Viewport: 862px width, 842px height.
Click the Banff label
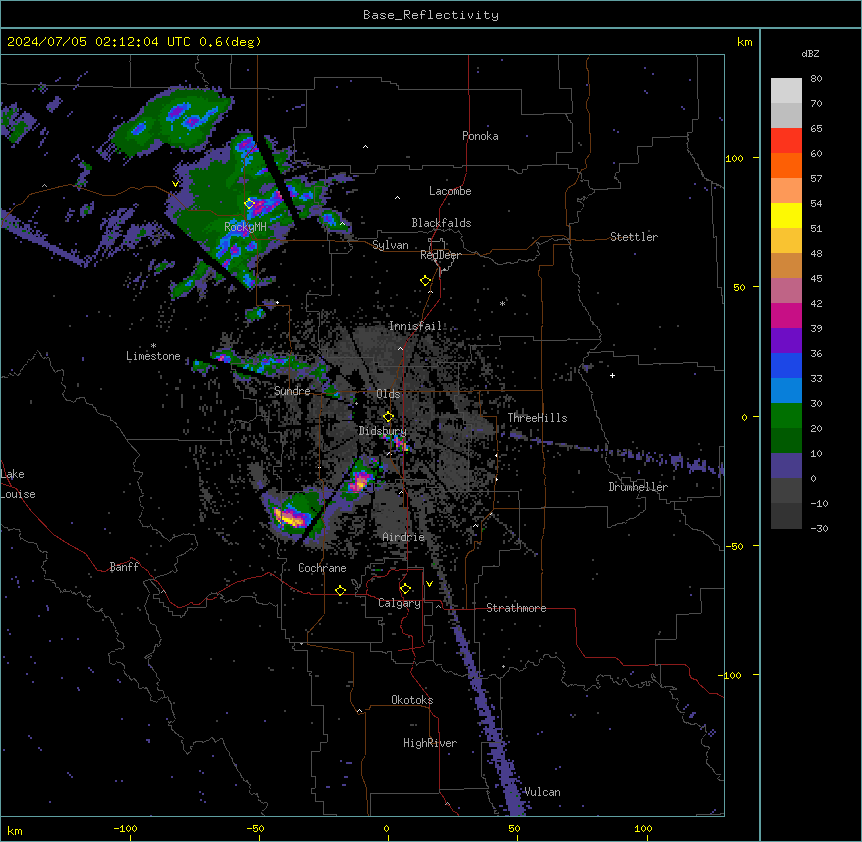pos(124,567)
